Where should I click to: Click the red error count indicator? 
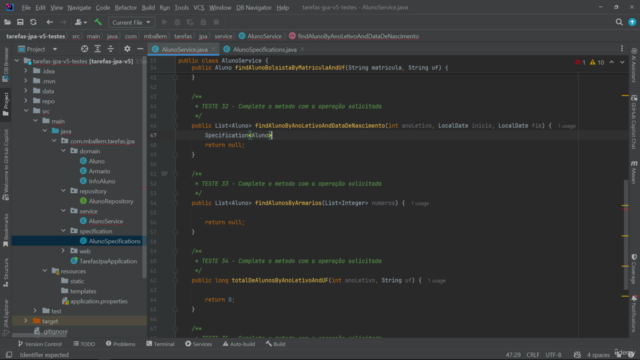coord(580,62)
